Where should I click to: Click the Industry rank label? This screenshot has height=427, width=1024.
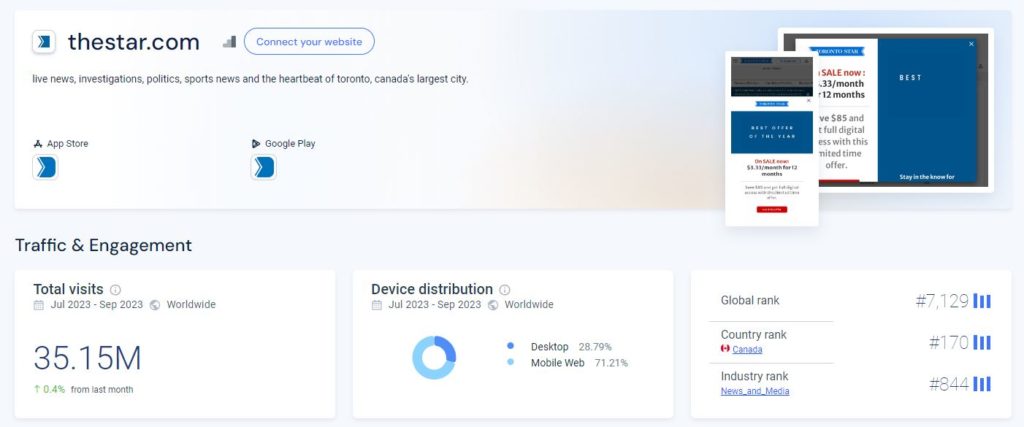[754, 376]
